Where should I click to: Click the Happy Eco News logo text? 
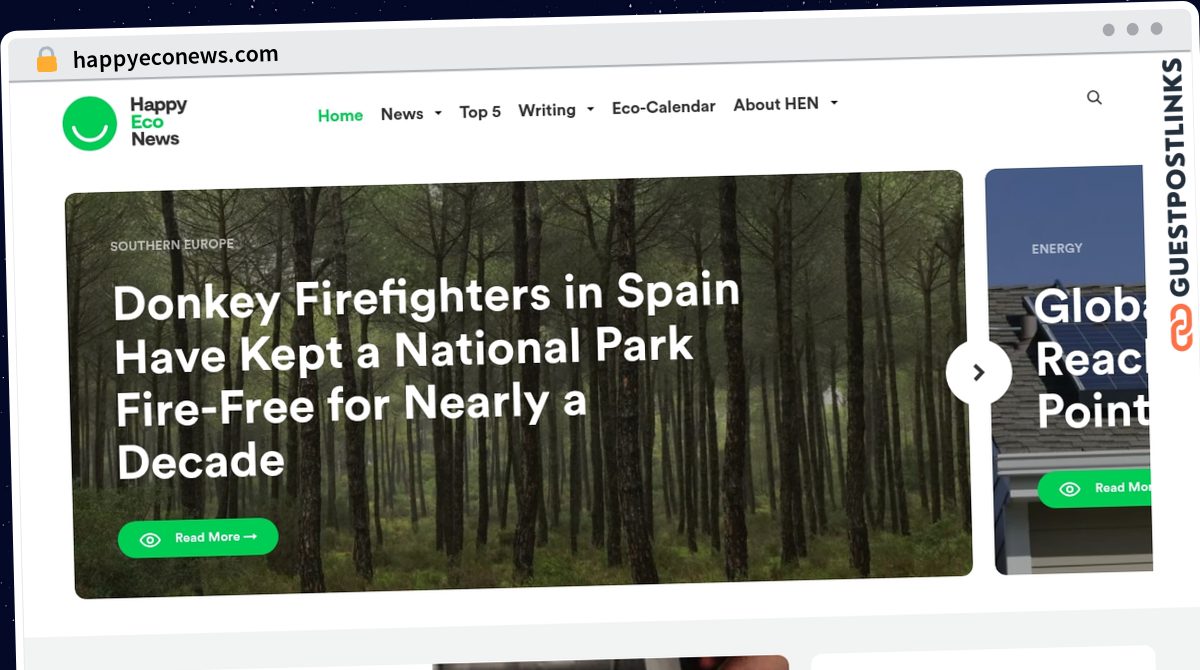158,122
